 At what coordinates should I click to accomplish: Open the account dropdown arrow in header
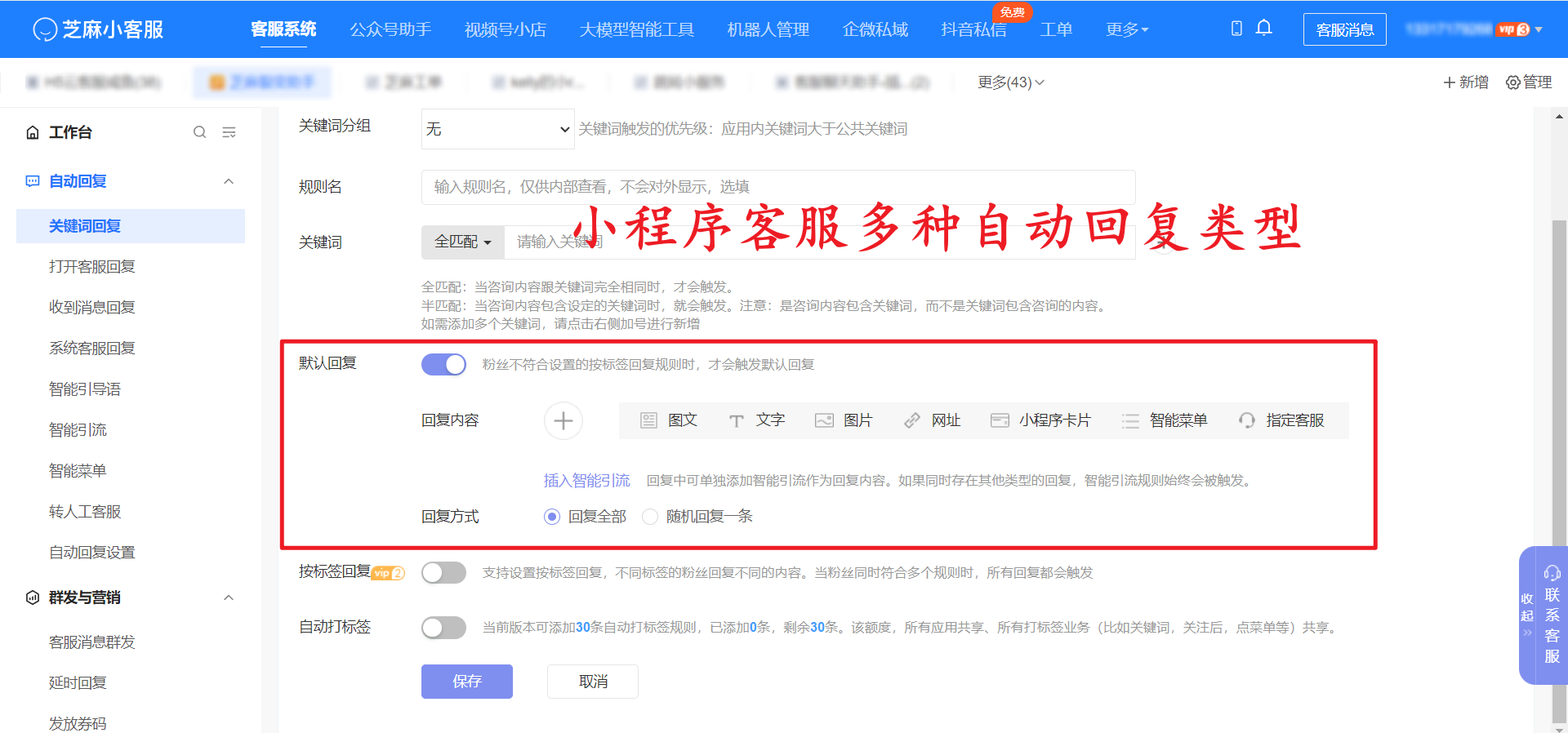point(1539,29)
